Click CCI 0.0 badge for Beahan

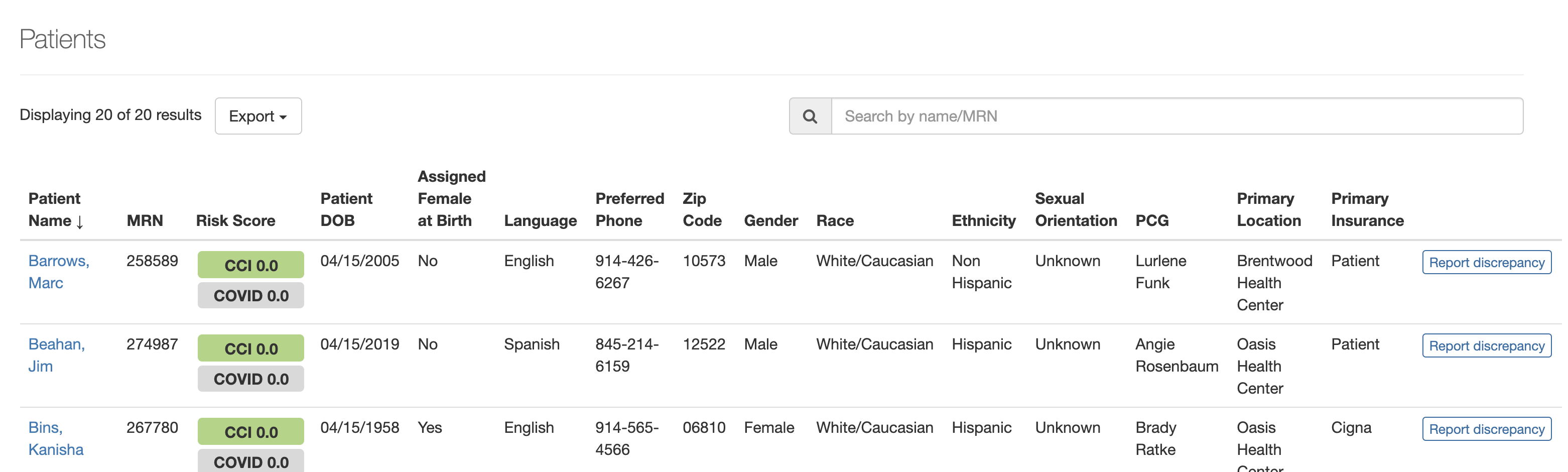click(x=251, y=349)
